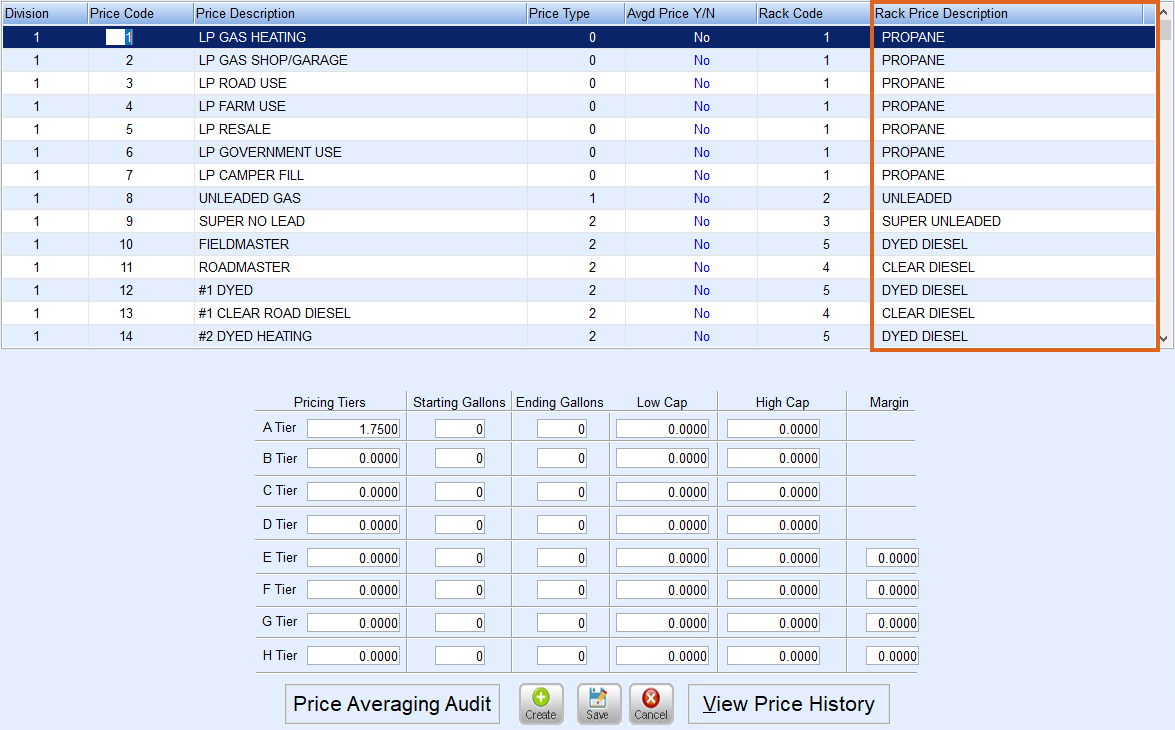
Task: Open the Price Averaging Audit
Action: click(392, 705)
